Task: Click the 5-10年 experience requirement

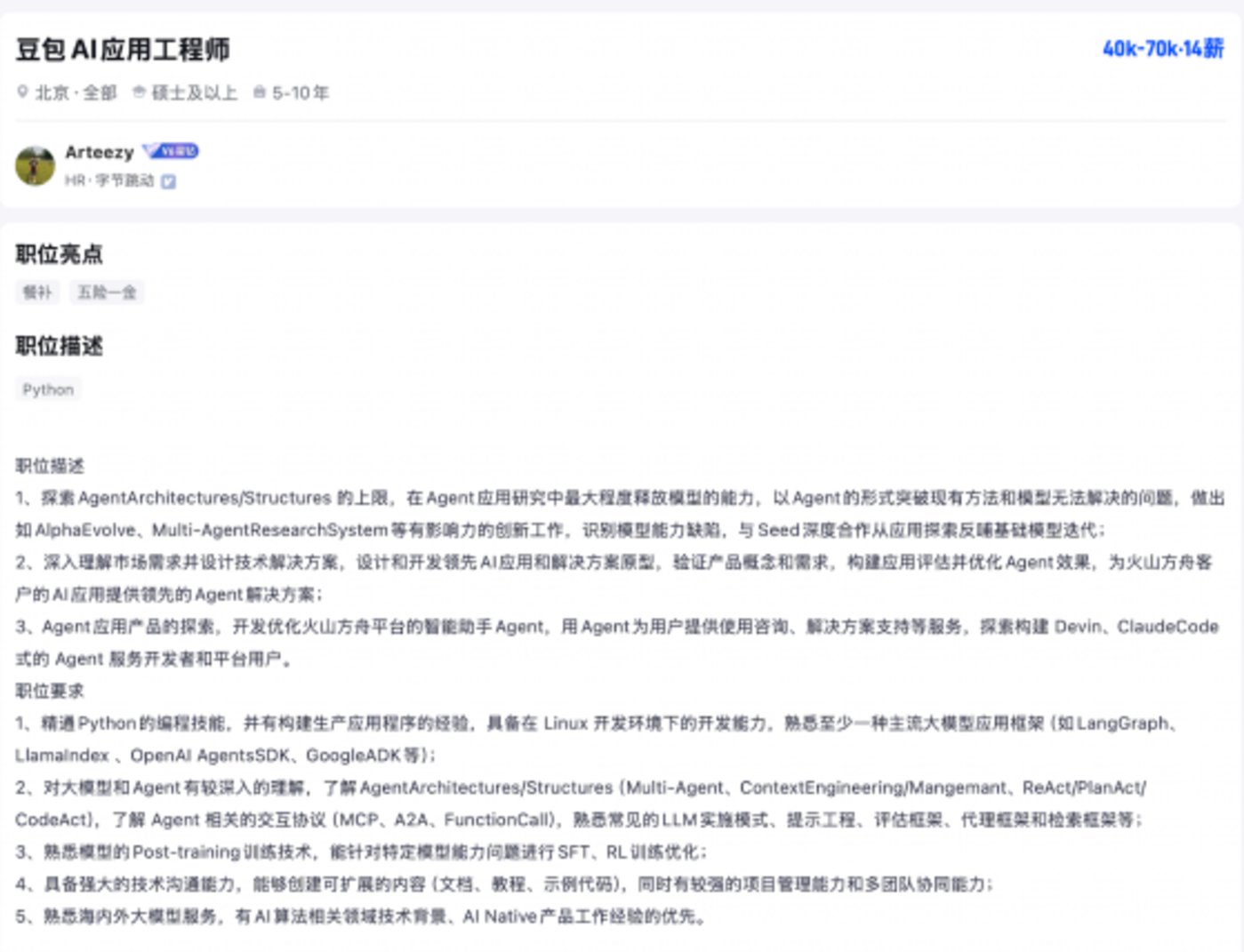Action: pos(300,92)
